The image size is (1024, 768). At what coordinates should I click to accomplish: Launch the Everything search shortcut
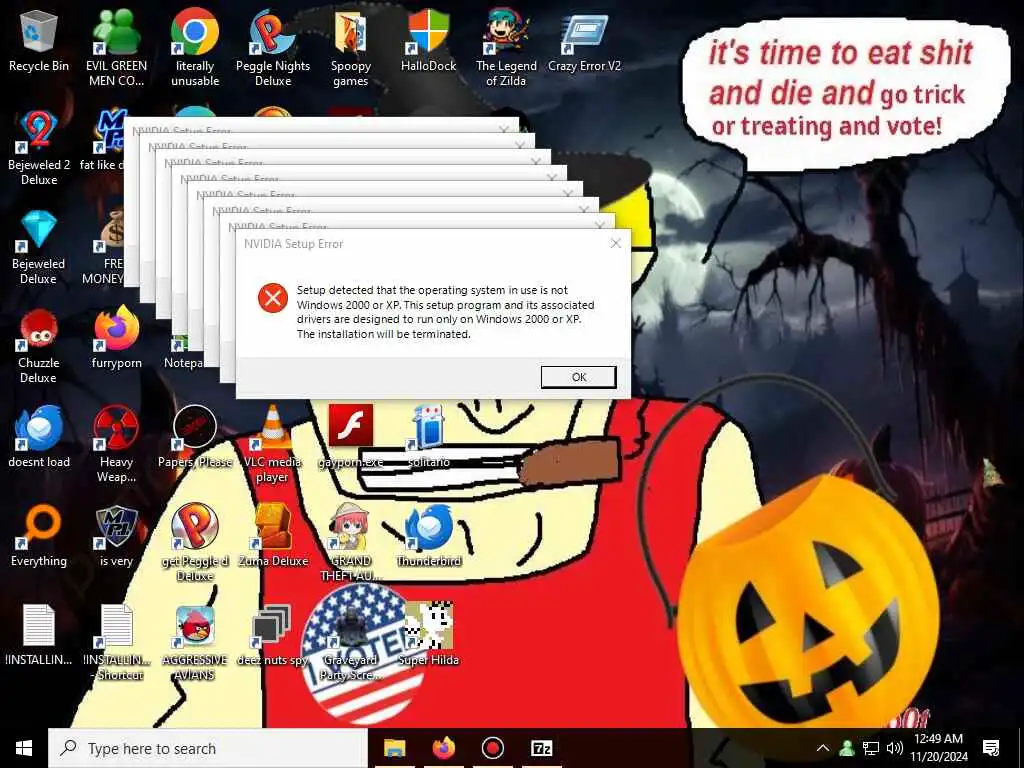pyautogui.click(x=39, y=536)
